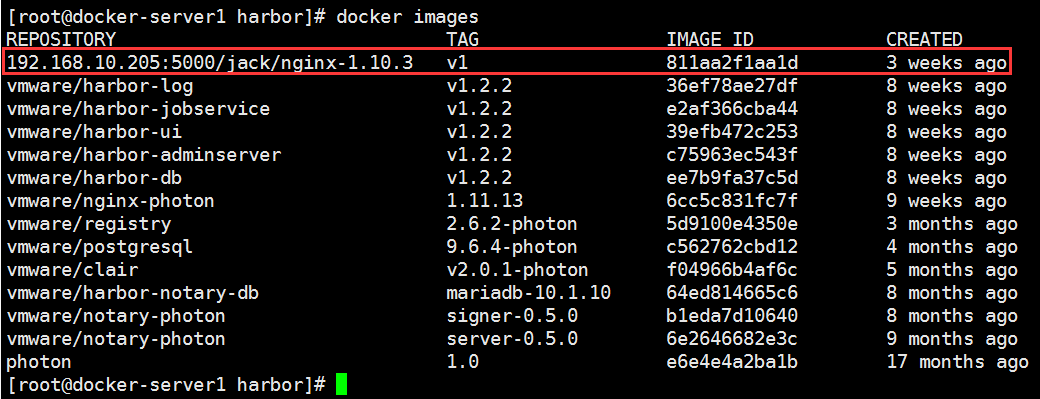Click image ID e6e4e4a2ba1b of photon
Viewport: 1040px width, 399px height.
(x=732, y=362)
